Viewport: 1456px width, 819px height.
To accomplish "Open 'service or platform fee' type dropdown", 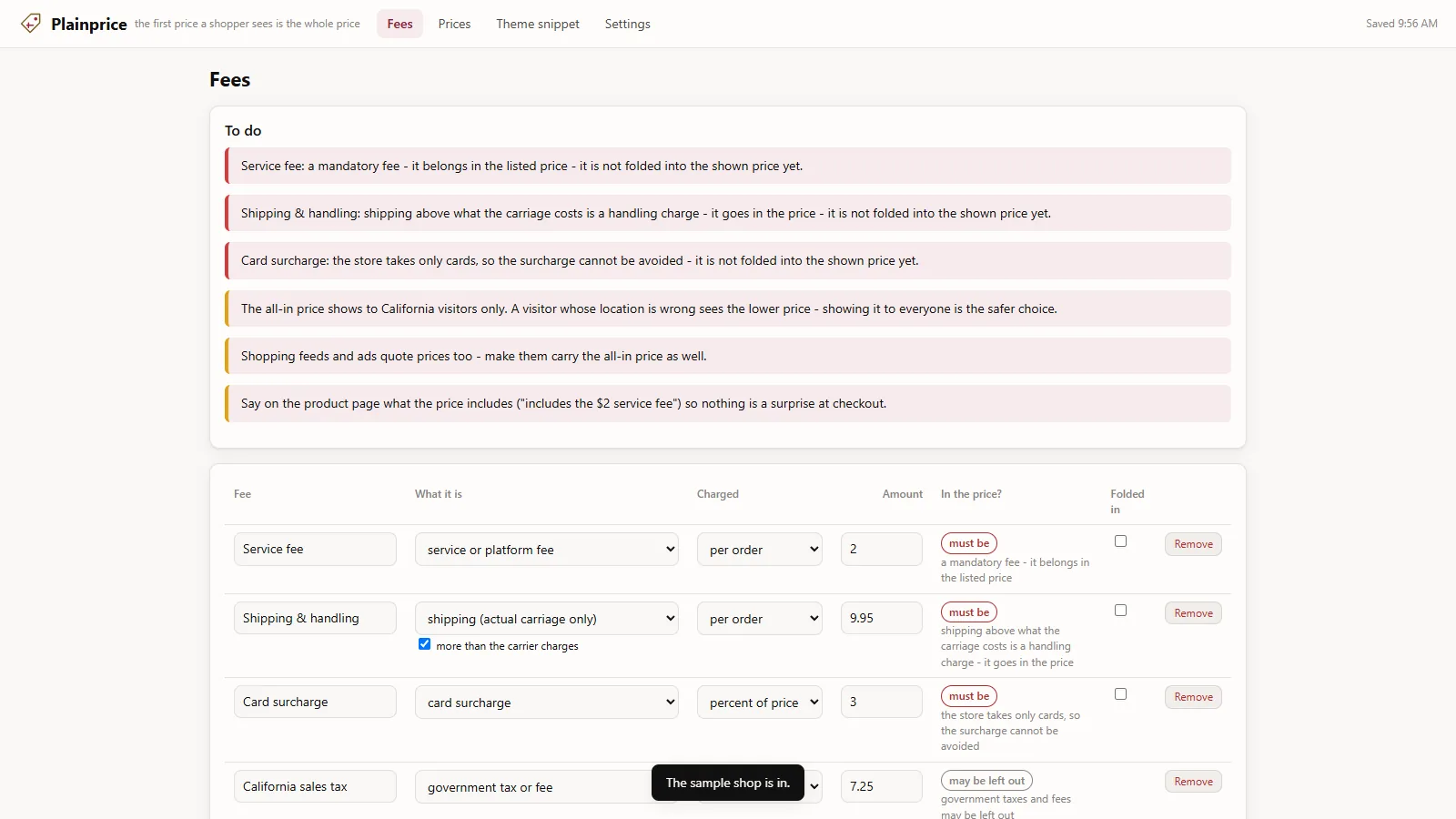I will tap(547, 550).
